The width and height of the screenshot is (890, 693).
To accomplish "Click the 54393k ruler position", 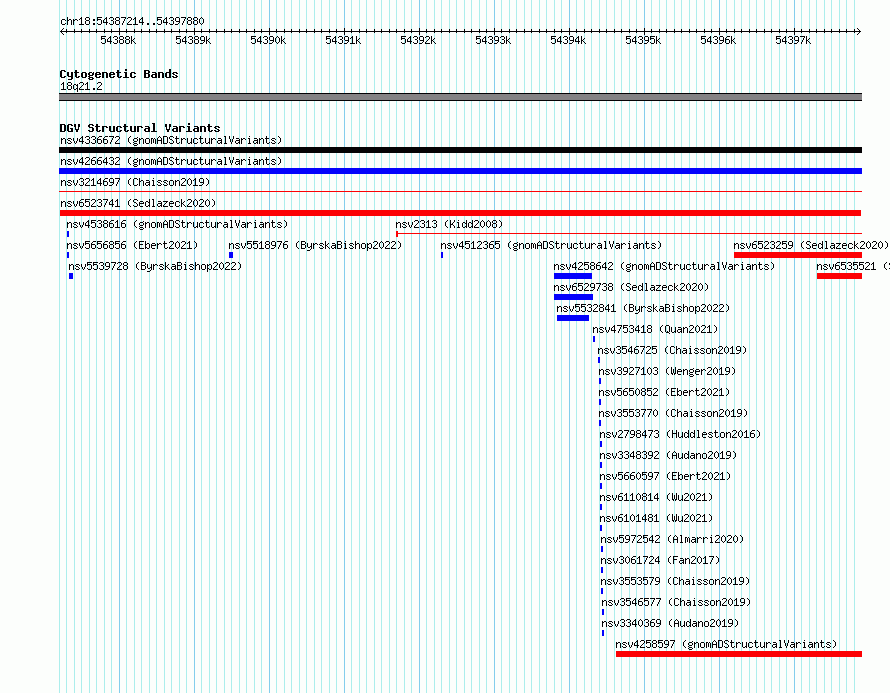I will coord(493,40).
